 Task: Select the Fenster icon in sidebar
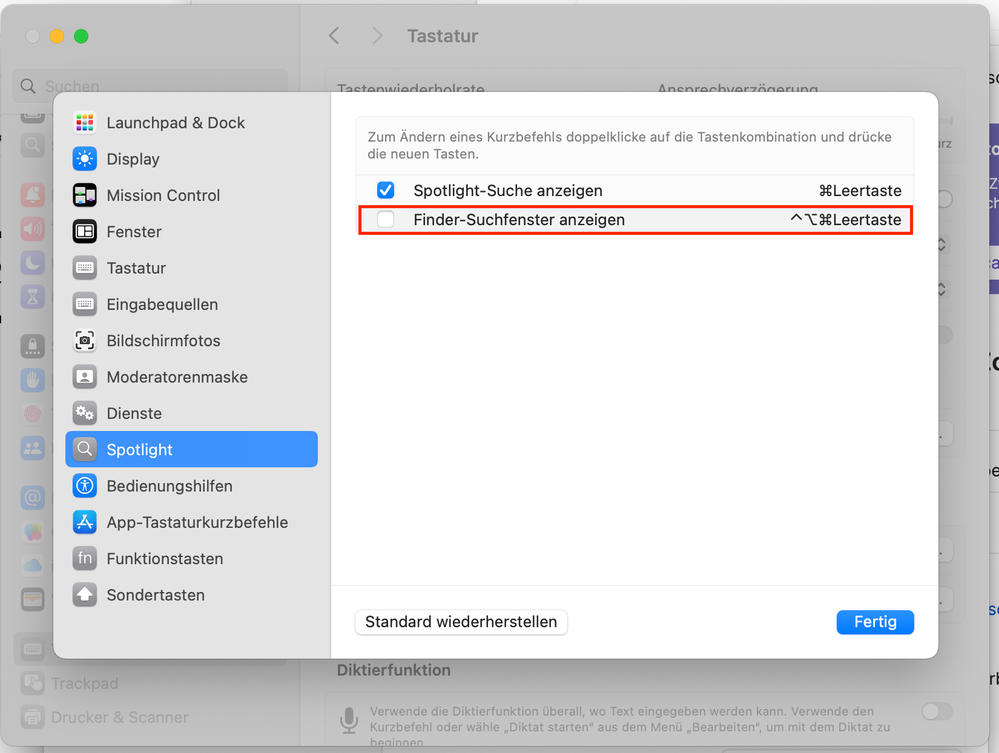tap(85, 232)
